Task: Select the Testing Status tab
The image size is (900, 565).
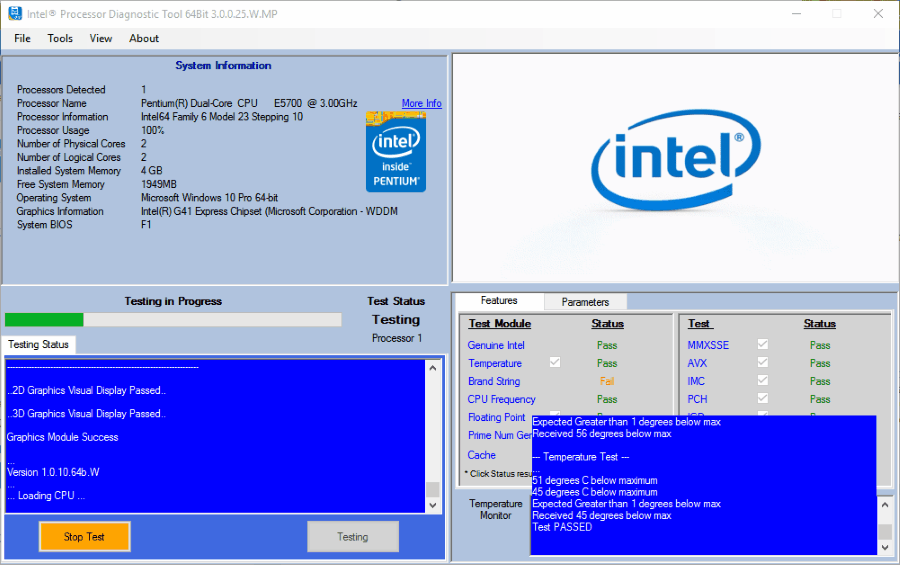Action: coord(38,344)
